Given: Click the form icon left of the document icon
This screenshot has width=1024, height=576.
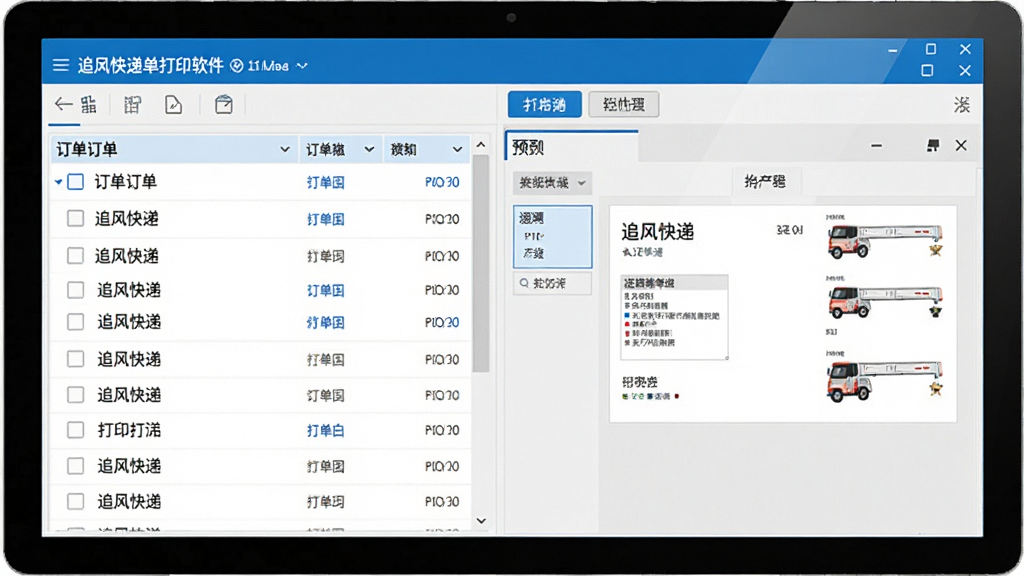Looking at the screenshot, I should coord(133,104).
